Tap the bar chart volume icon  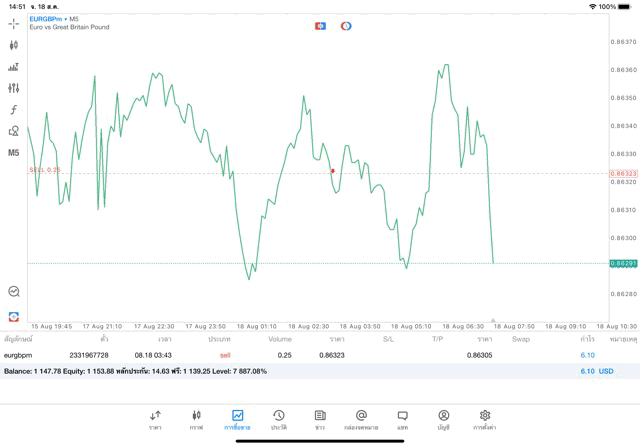14,67
